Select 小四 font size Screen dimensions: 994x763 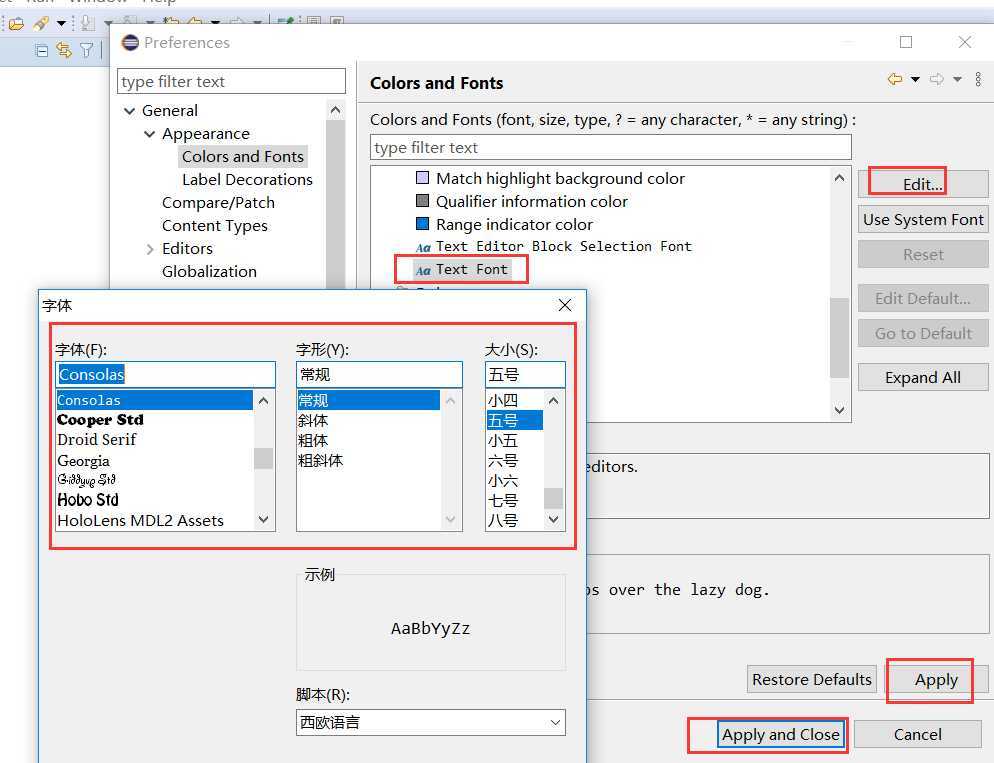[503, 401]
